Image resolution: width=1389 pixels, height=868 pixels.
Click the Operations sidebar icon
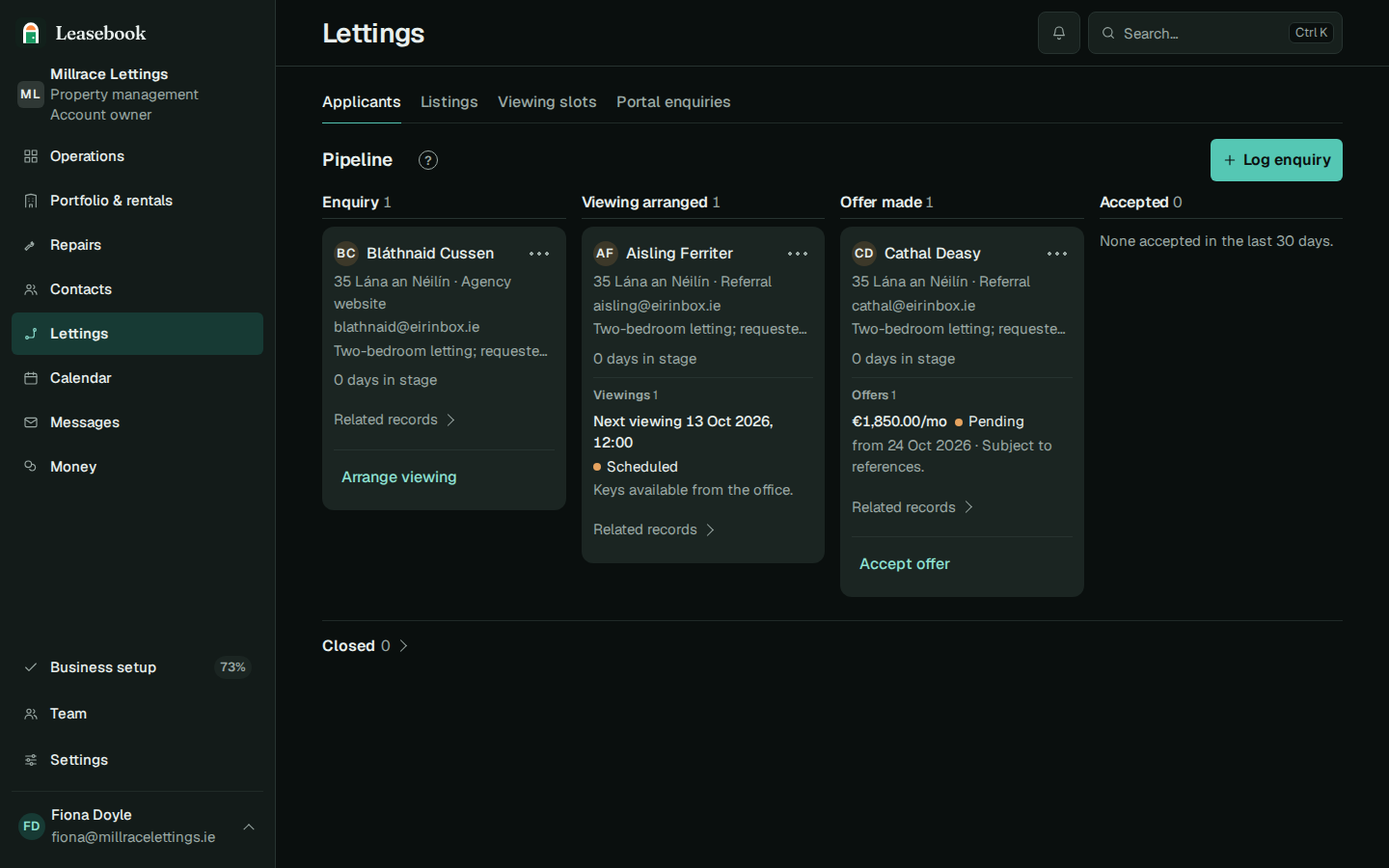coord(31,156)
